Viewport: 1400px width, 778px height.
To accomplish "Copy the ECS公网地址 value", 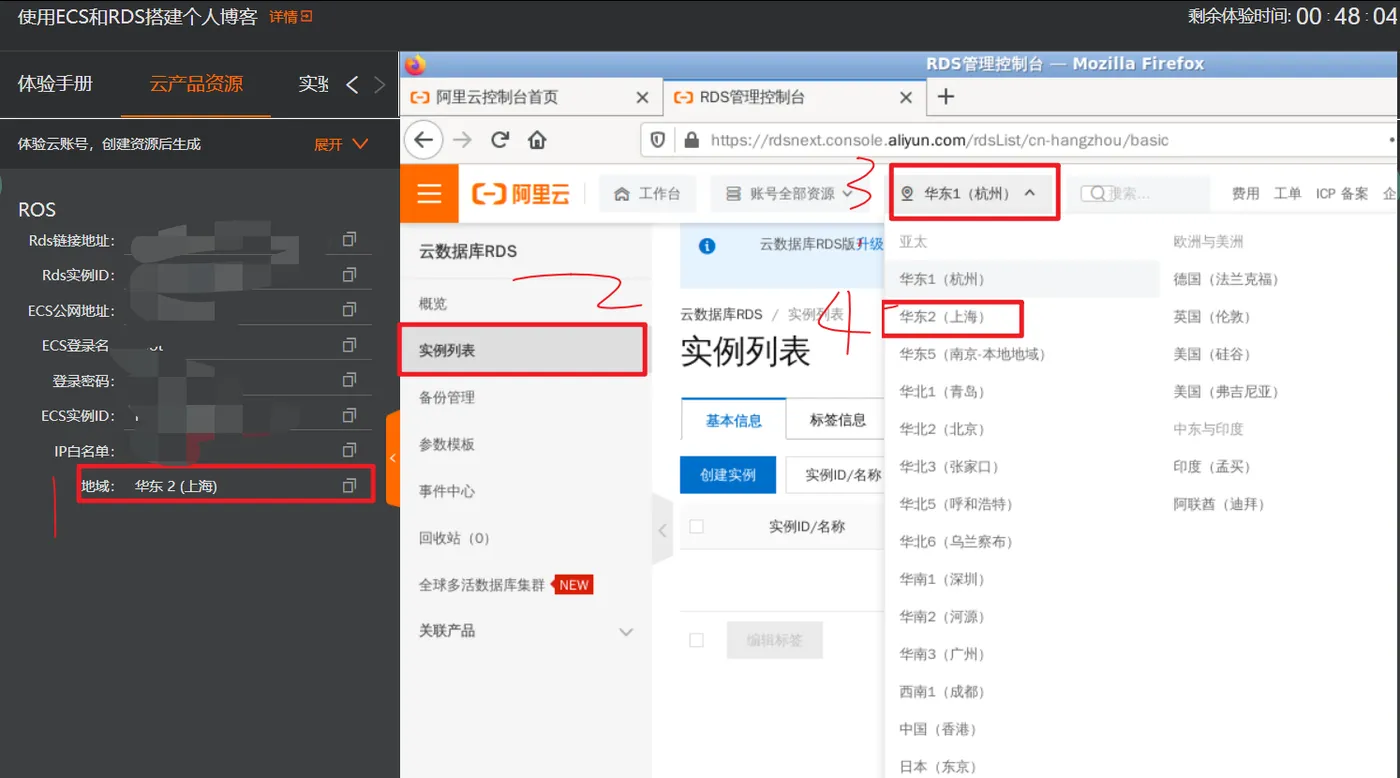I will coord(349,310).
